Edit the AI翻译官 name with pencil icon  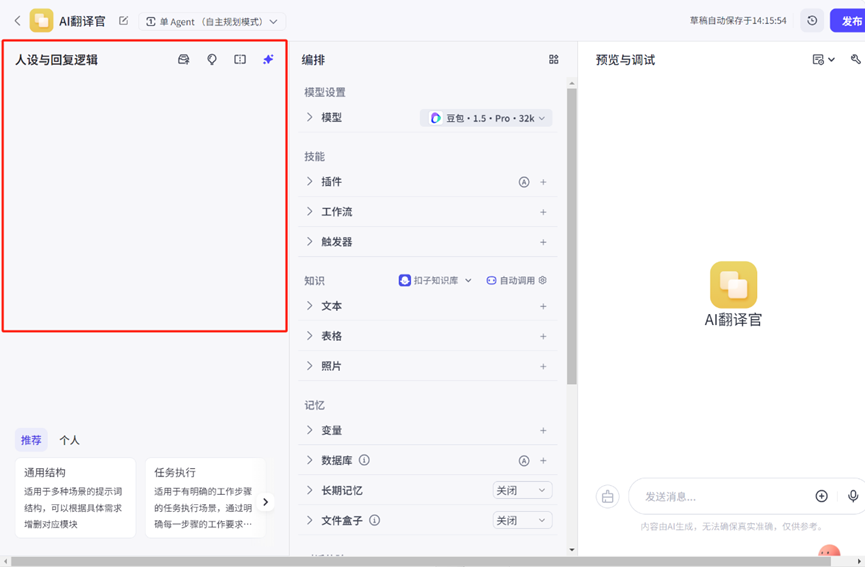point(124,21)
